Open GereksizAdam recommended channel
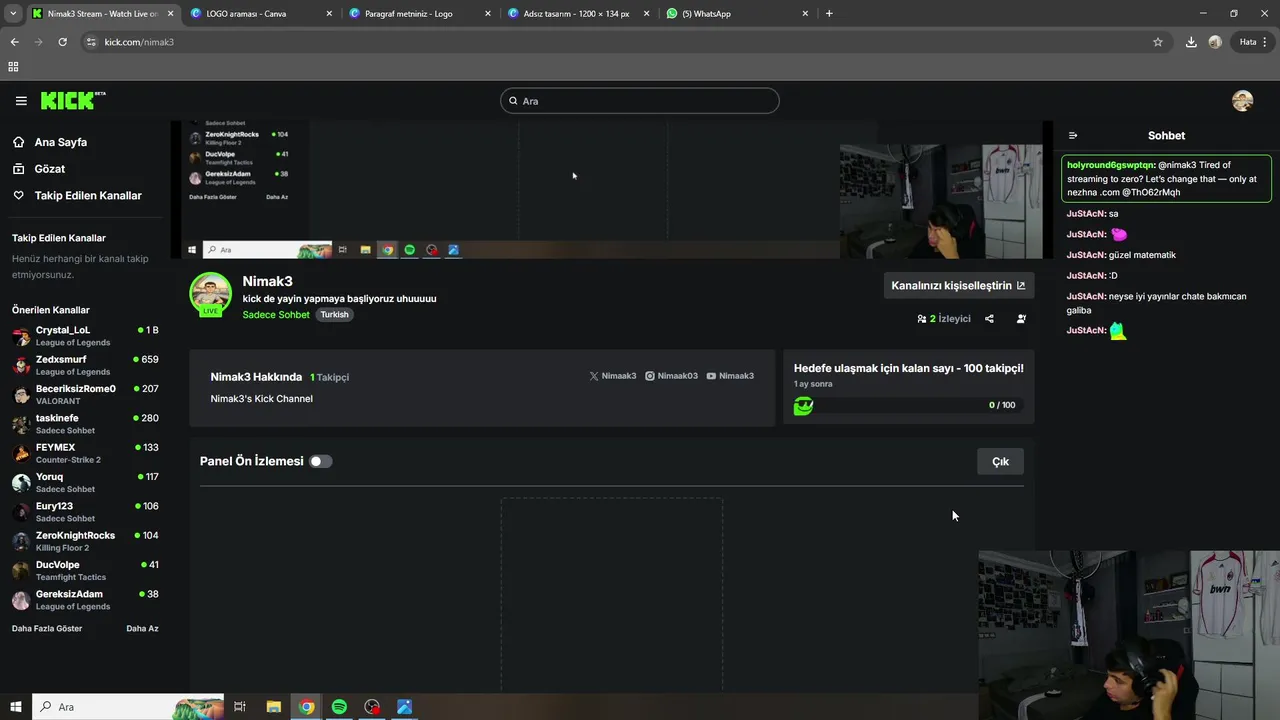The height and width of the screenshot is (720, 1280). 85,600
